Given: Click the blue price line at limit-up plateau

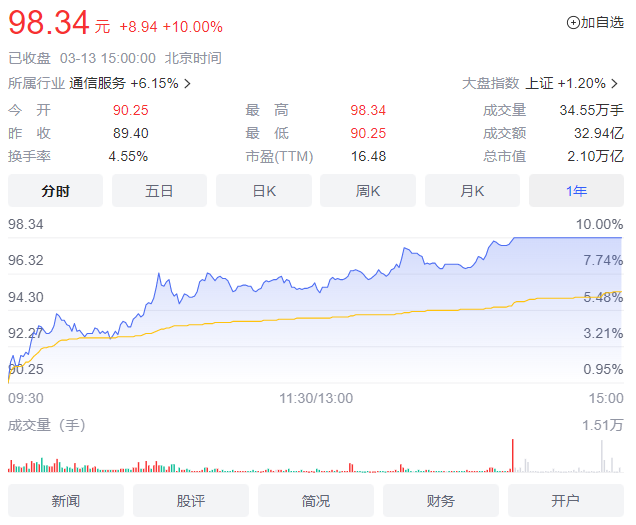Looking at the screenshot, I should 568,237.
